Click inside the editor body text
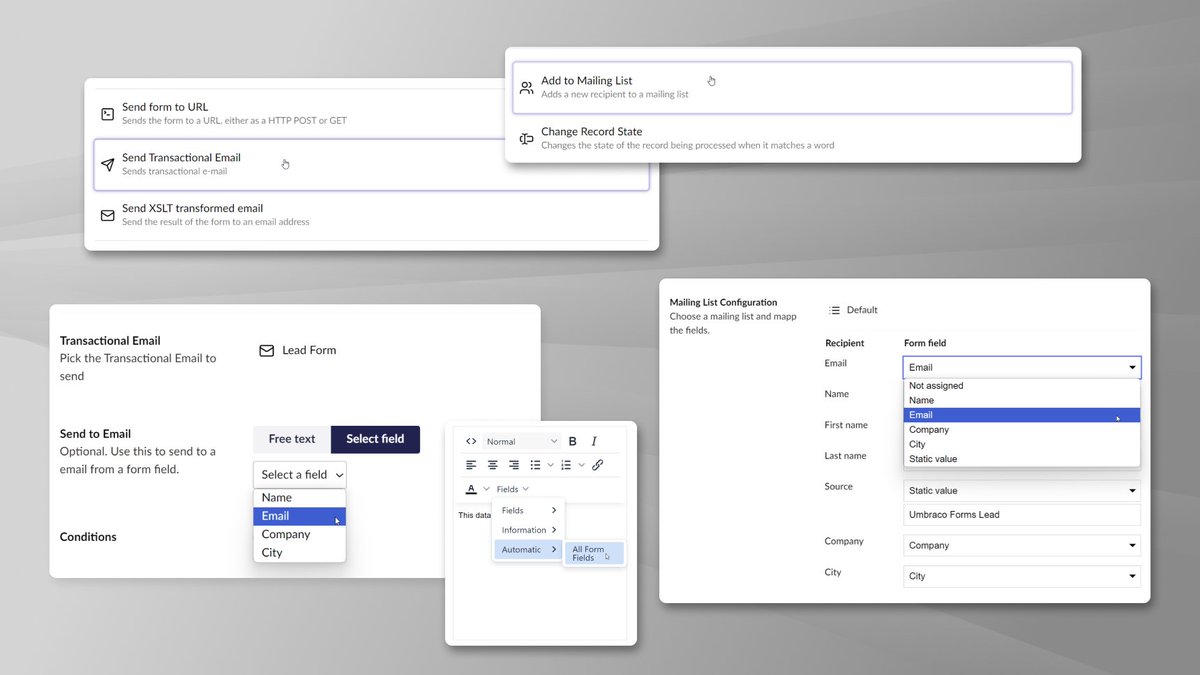Viewport: 1200px width, 675px height. (475, 515)
